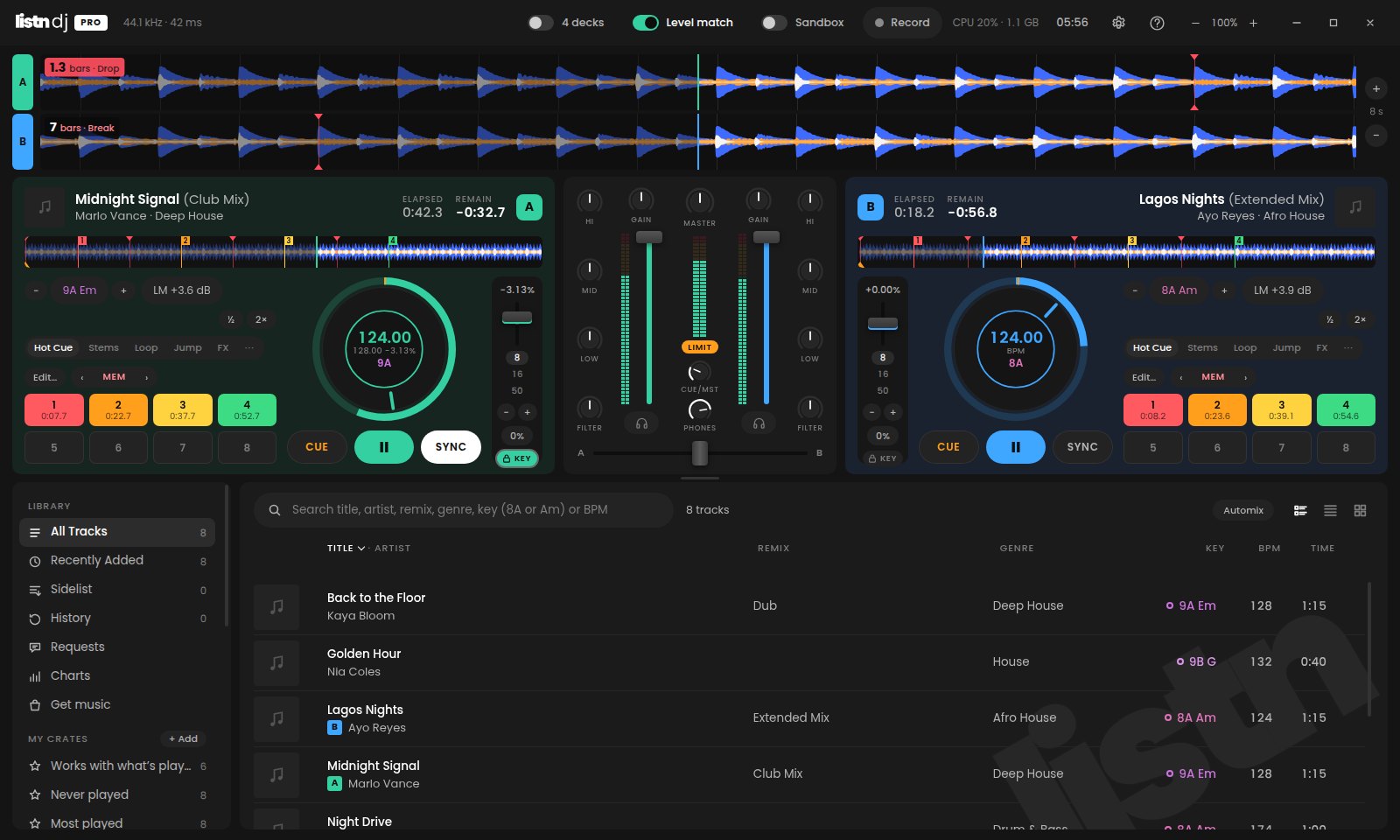Decrease interface zoom below 100%
The height and width of the screenshot is (840, 1400).
click(1195, 23)
